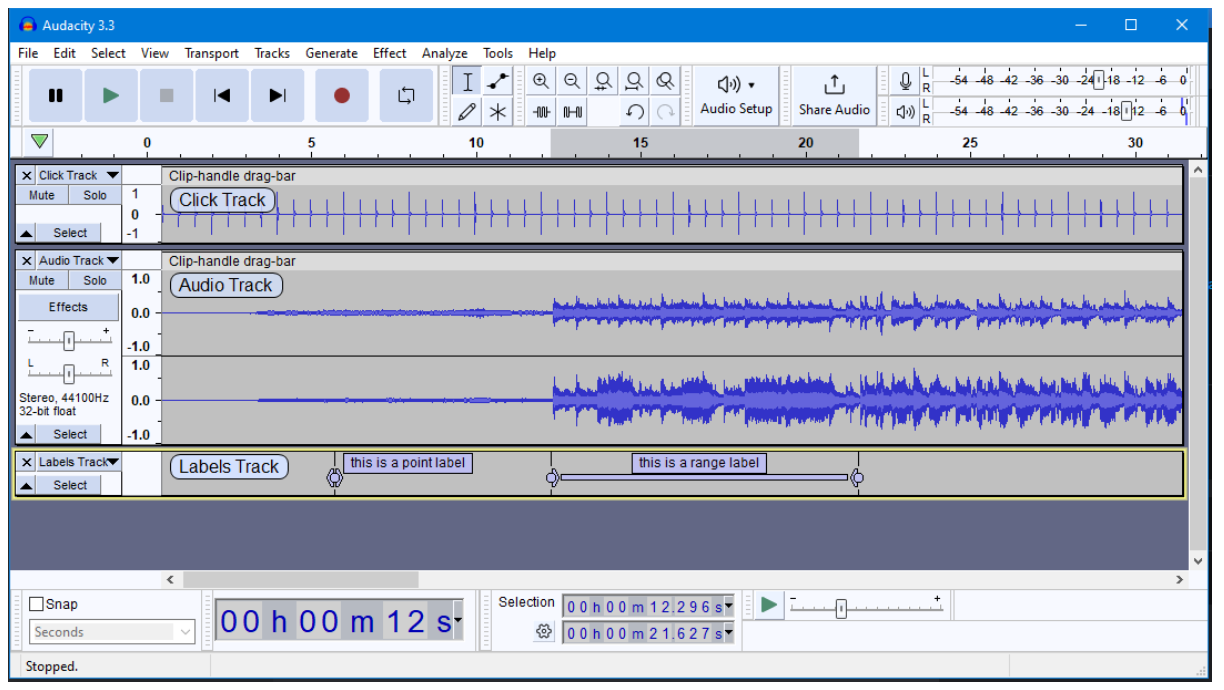This screenshot has height=690, width=1224.
Task: Open the Seconds snap-to dropdown
Action: coord(112,632)
